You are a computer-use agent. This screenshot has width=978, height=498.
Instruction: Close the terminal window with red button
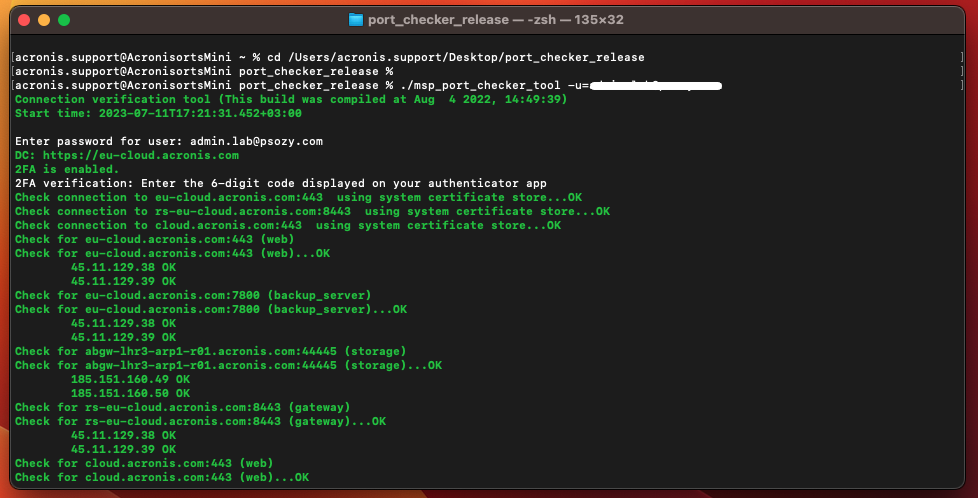(24, 20)
